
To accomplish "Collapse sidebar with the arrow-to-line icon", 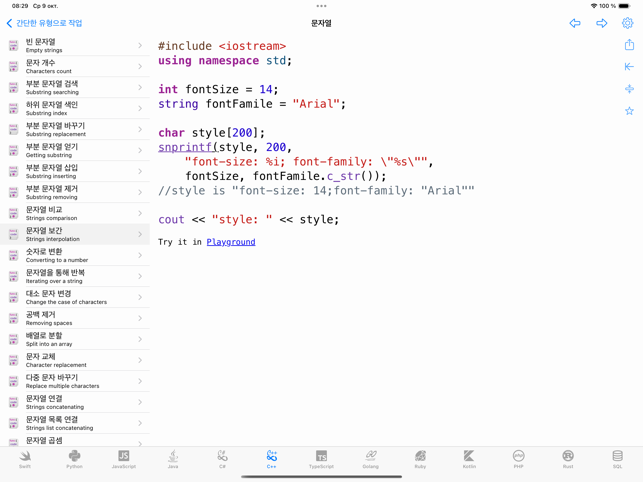I will tap(629, 66).
